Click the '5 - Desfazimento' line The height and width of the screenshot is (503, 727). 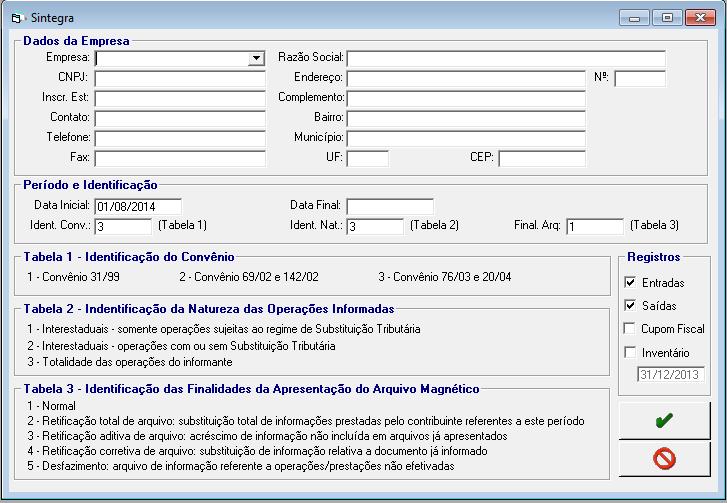coord(241,466)
